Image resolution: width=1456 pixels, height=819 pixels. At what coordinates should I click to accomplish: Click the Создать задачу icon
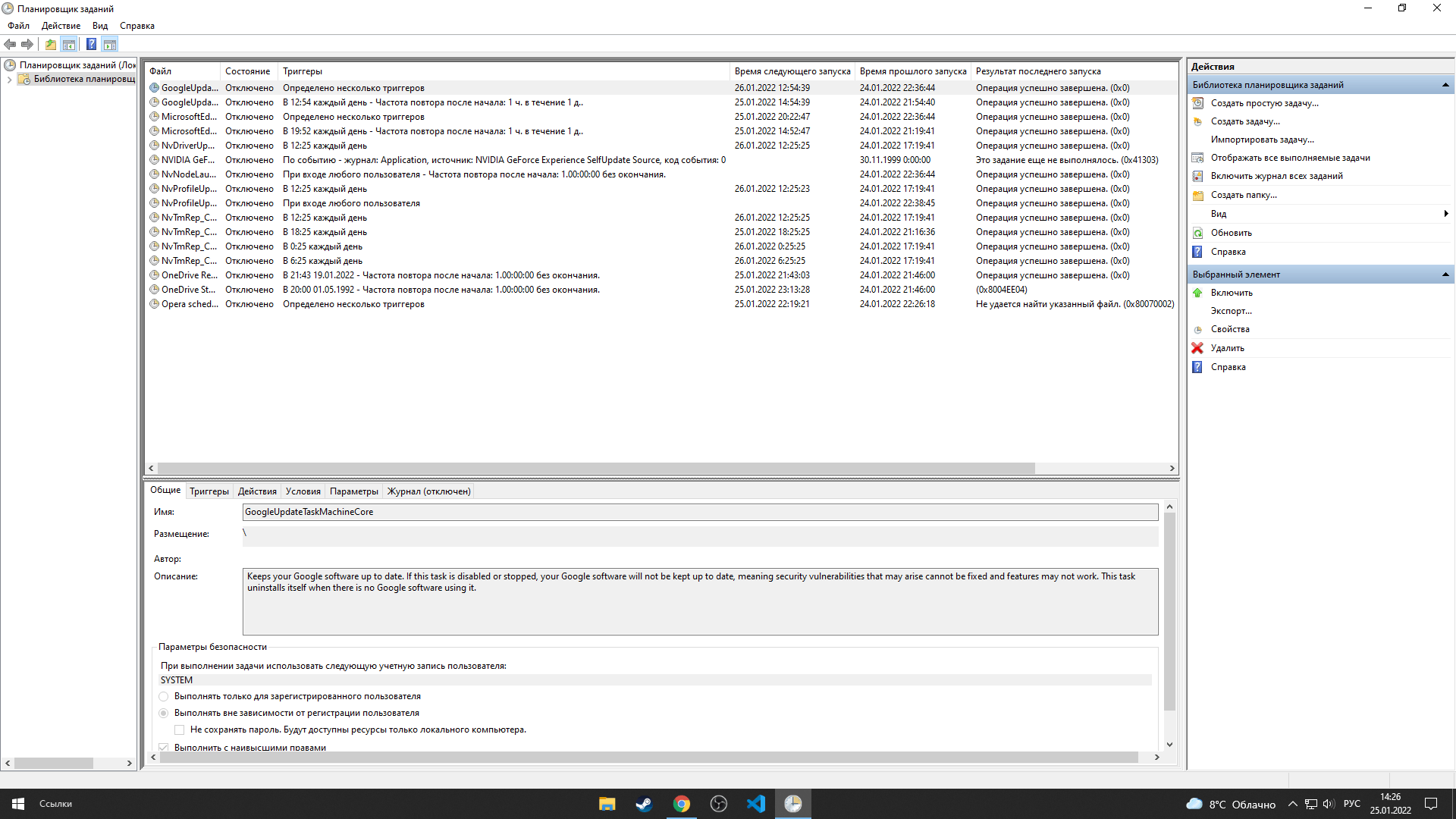point(1198,121)
